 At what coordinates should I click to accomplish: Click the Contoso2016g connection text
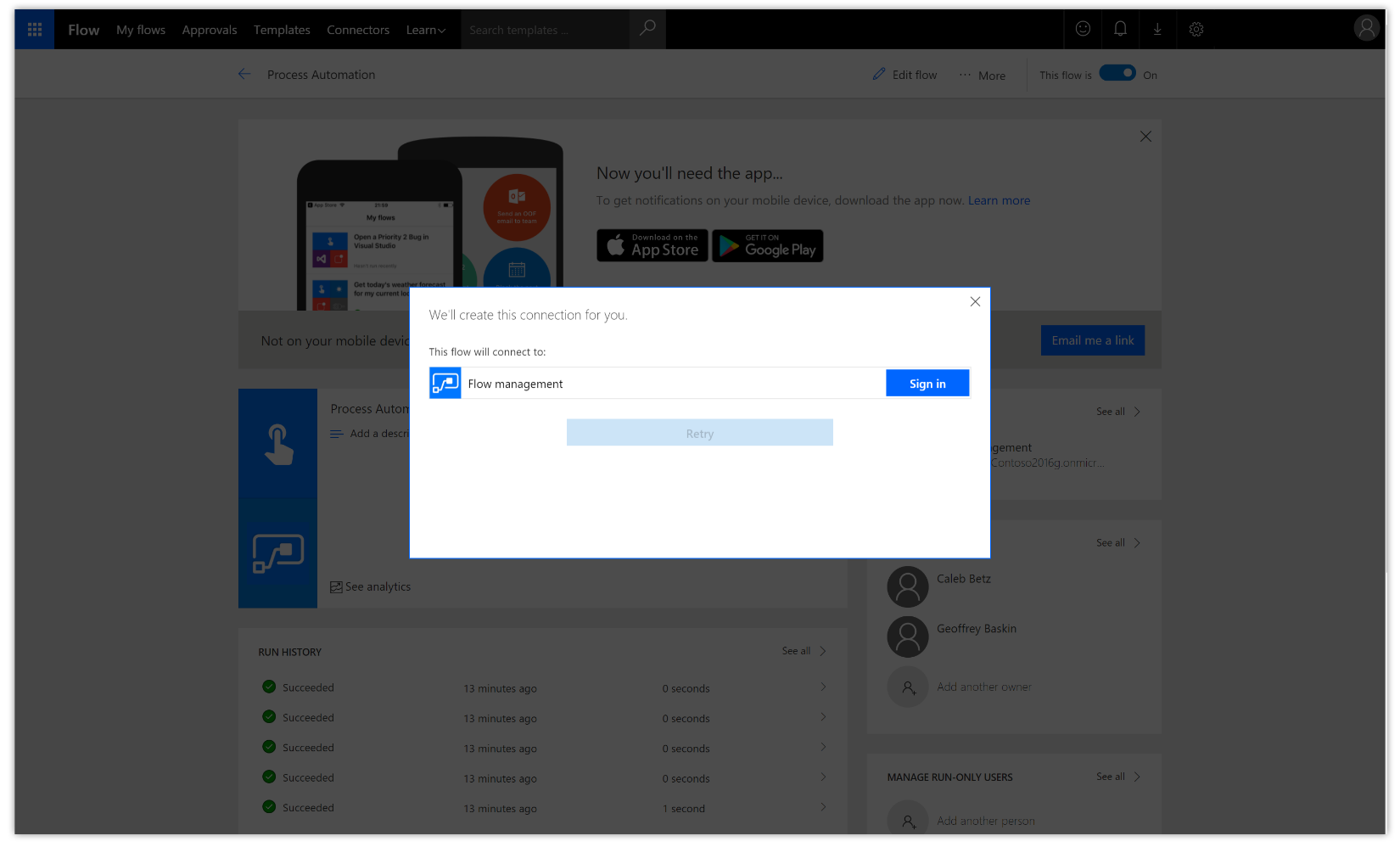[1047, 463]
